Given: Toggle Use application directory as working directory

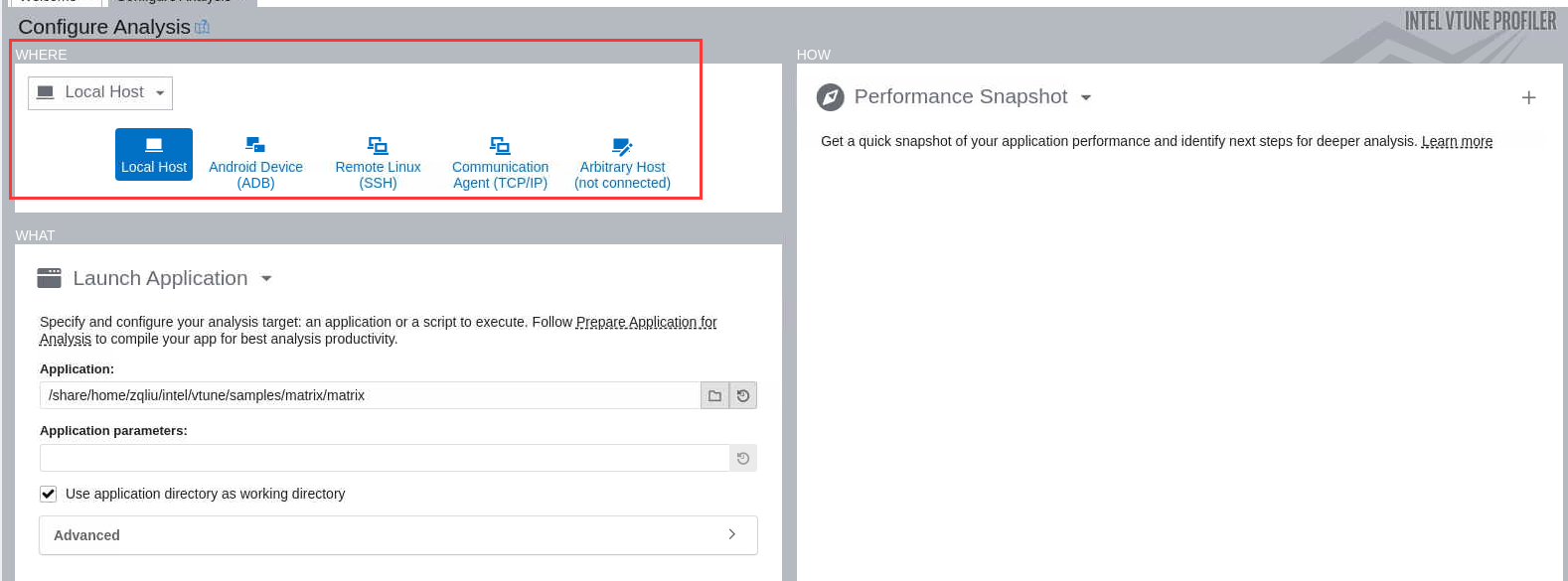Looking at the screenshot, I should pos(48,494).
